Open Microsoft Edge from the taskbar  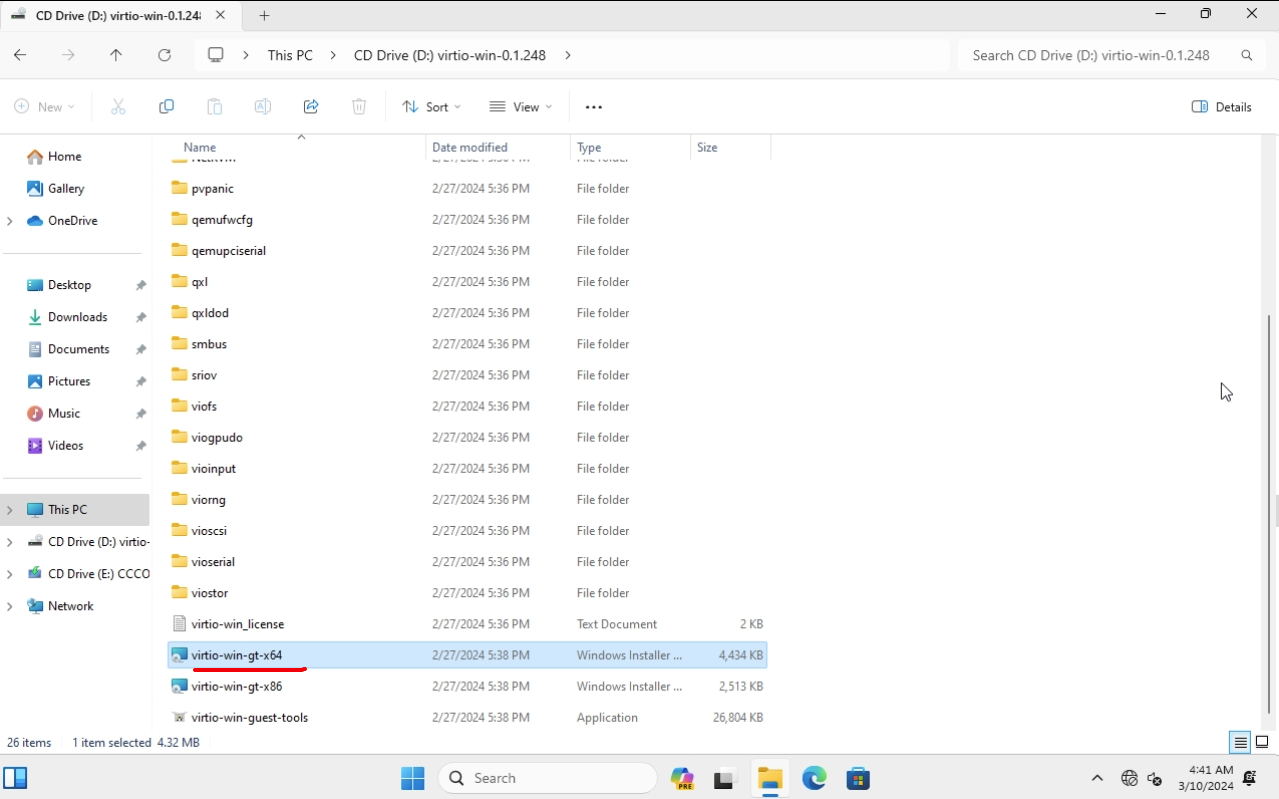pyautogui.click(x=814, y=778)
